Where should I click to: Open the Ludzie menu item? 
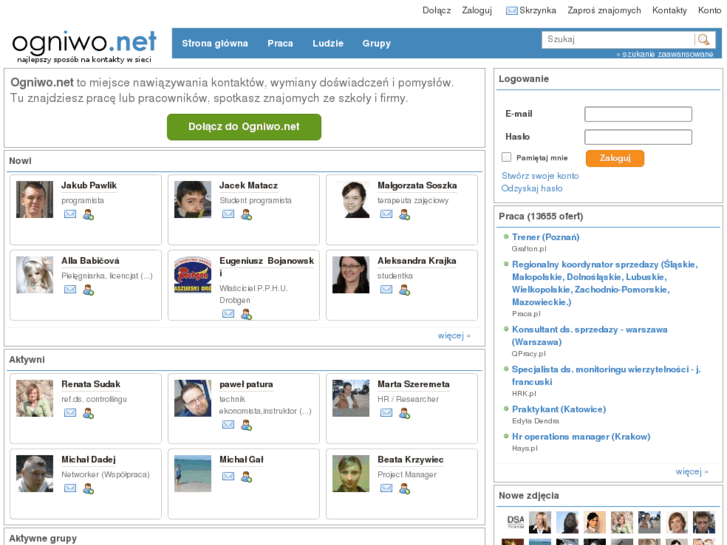tap(328, 43)
